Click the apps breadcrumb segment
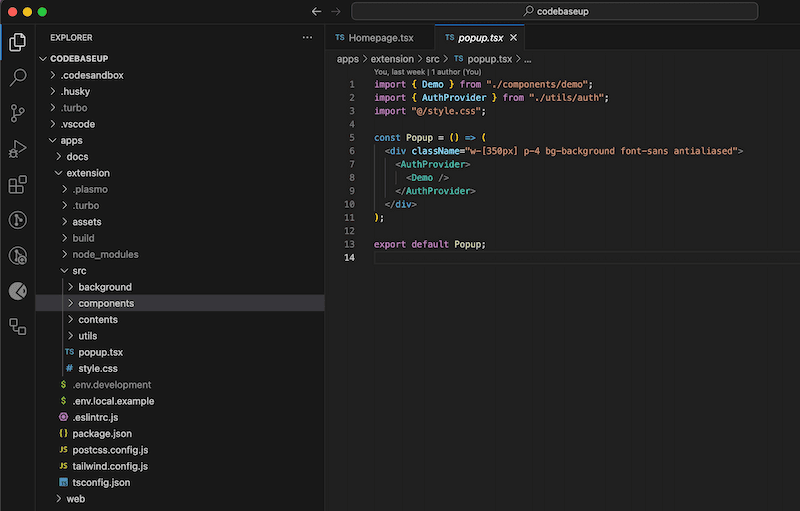Image resolution: width=800 pixels, height=511 pixels. pyautogui.click(x=347, y=59)
